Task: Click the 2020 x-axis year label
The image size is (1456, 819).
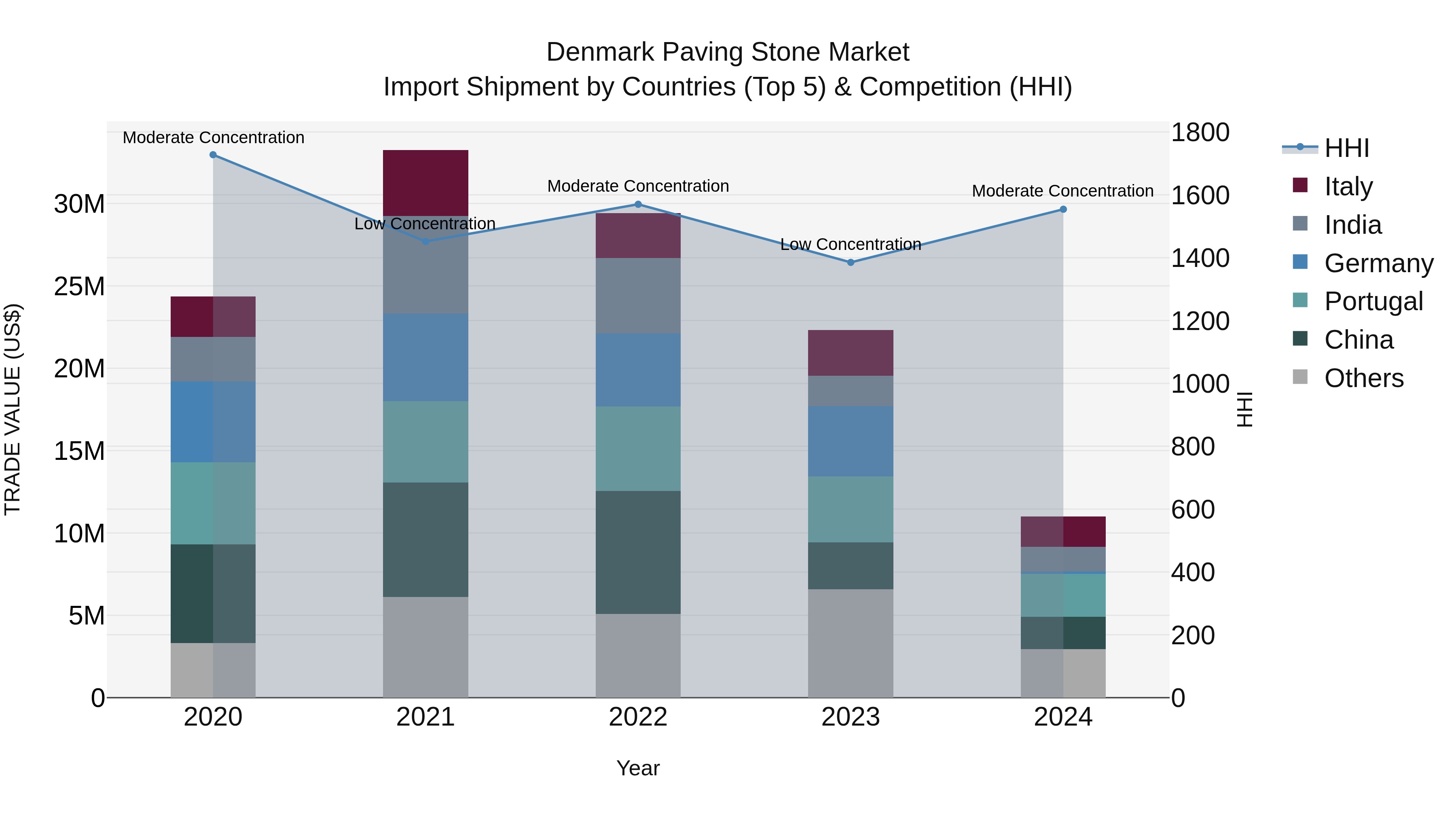Action: point(213,717)
